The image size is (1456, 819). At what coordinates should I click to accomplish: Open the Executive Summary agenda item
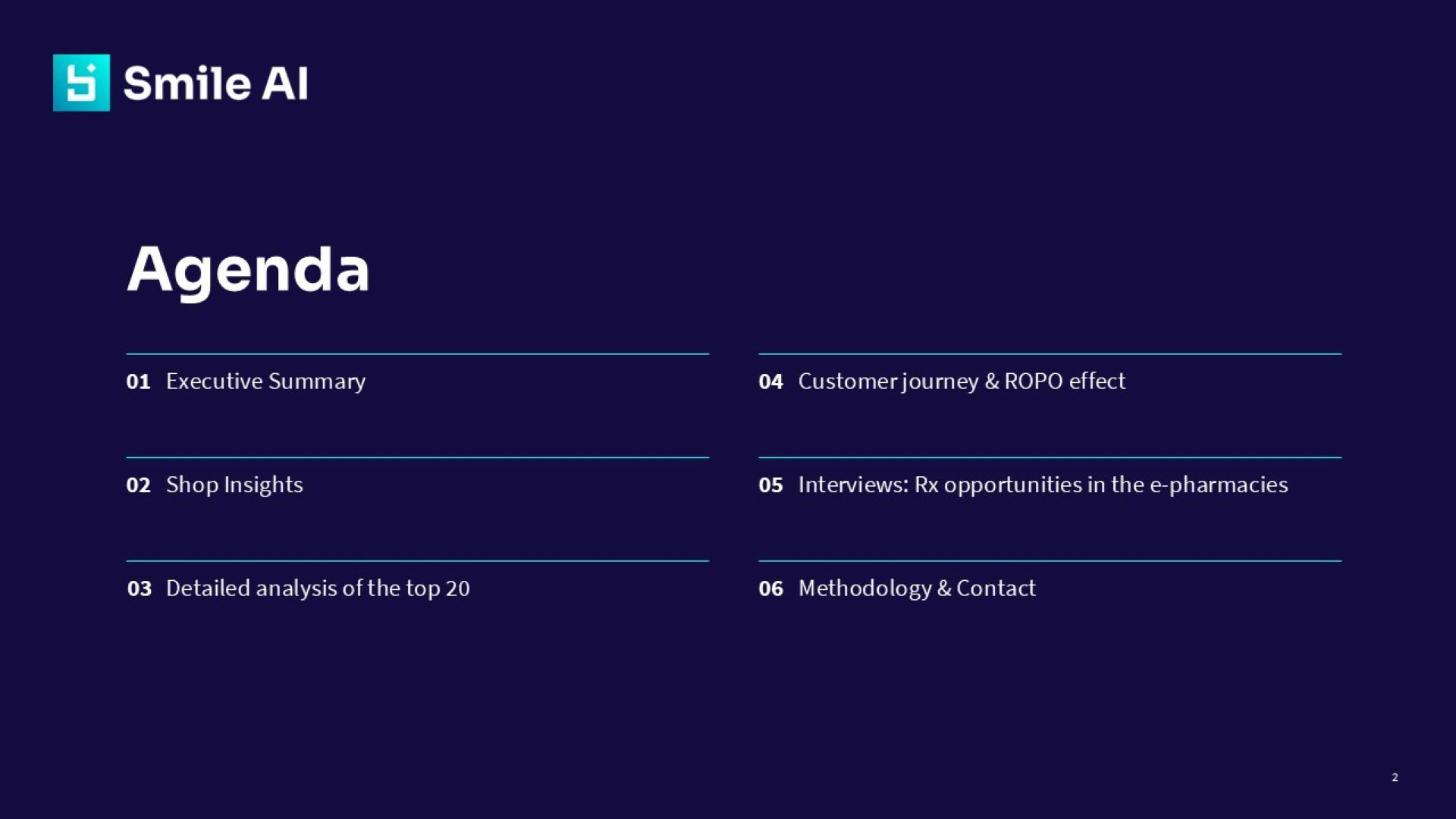click(x=265, y=381)
